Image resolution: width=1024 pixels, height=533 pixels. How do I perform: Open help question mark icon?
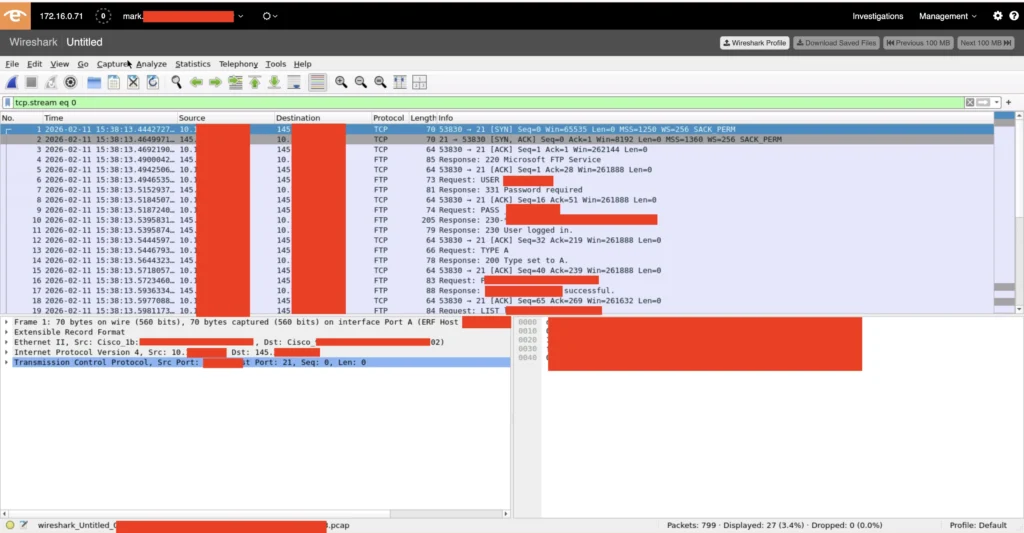(x=1014, y=16)
